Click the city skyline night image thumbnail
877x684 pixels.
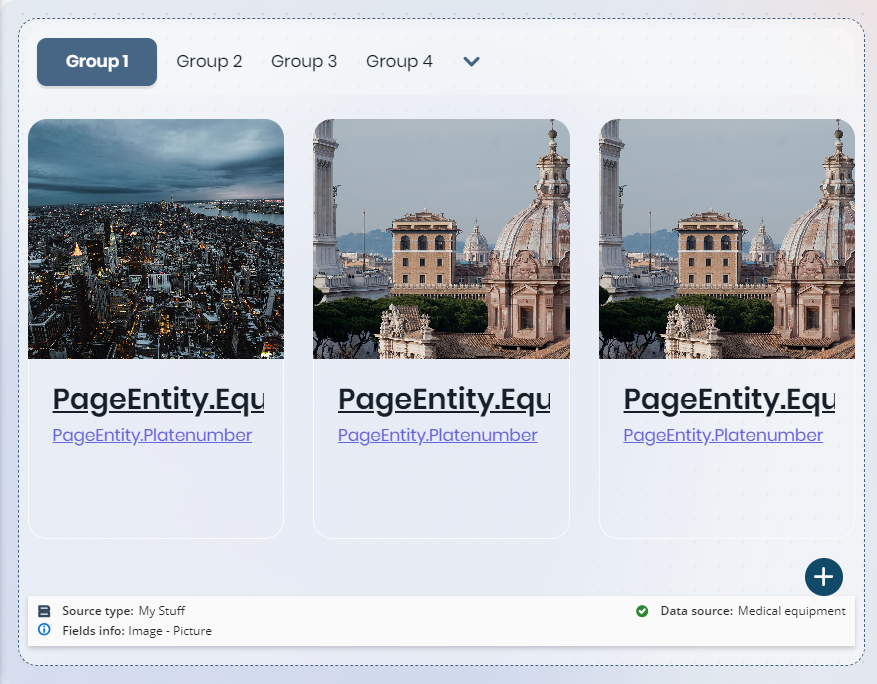click(156, 239)
